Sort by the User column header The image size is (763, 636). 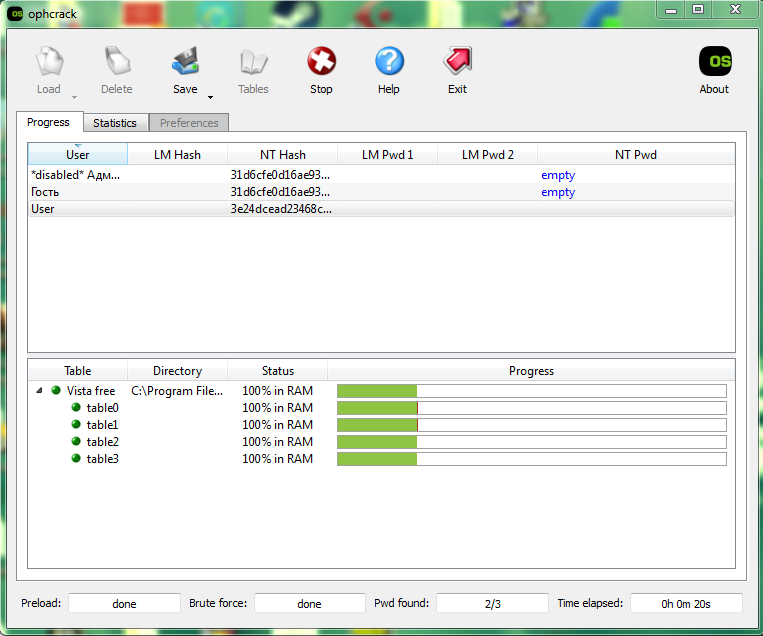click(x=78, y=155)
